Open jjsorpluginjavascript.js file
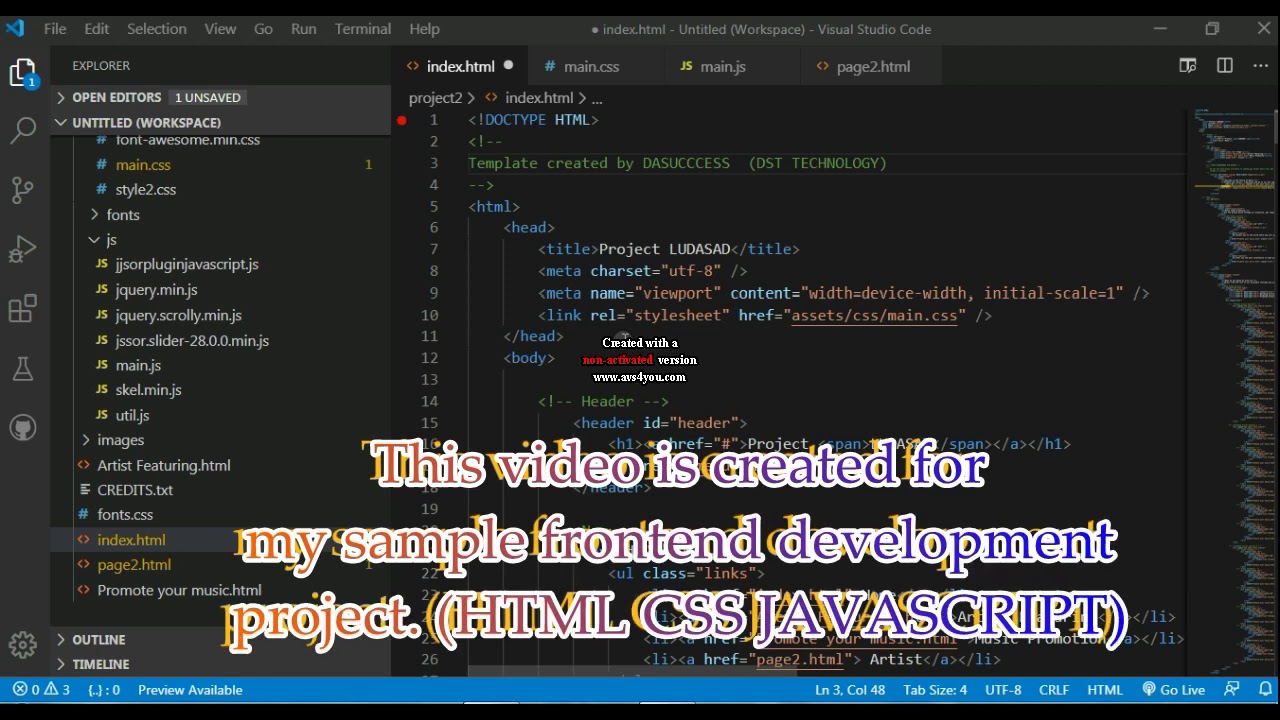The width and height of the screenshot is (1280, 720). pos(187,265)
